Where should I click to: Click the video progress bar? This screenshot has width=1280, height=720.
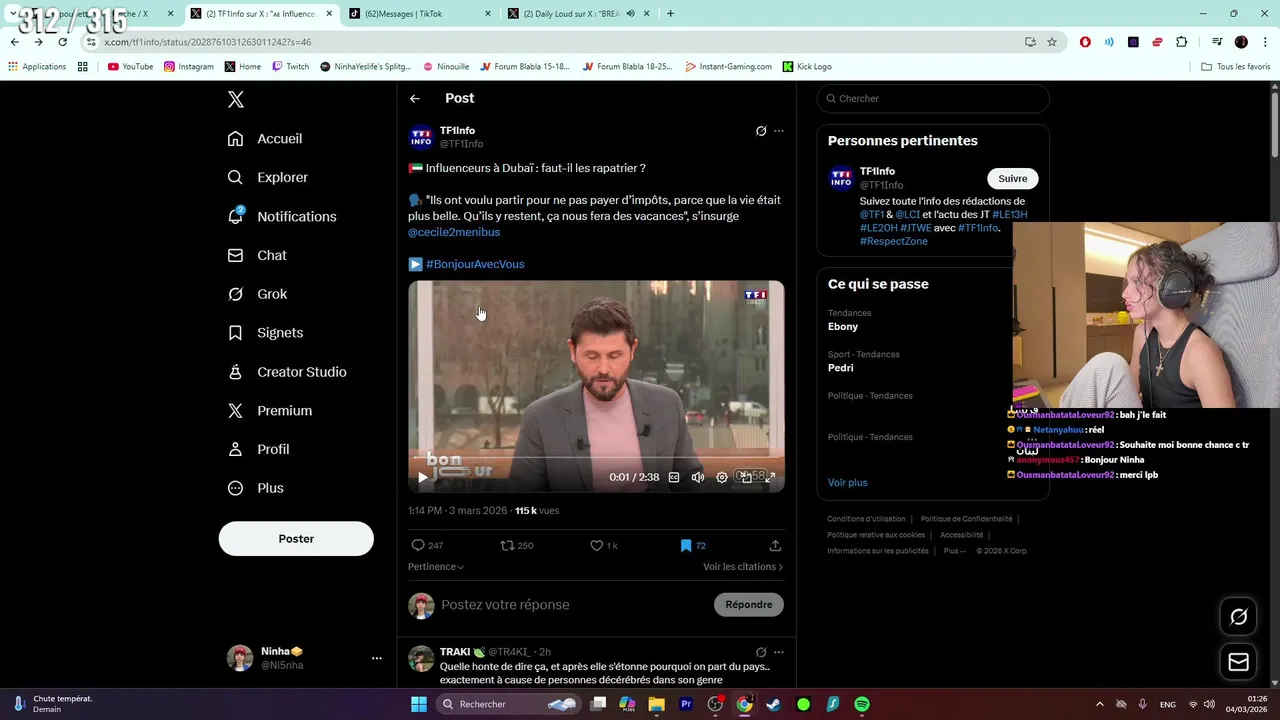pyautogui.click(x=596, y=458)
